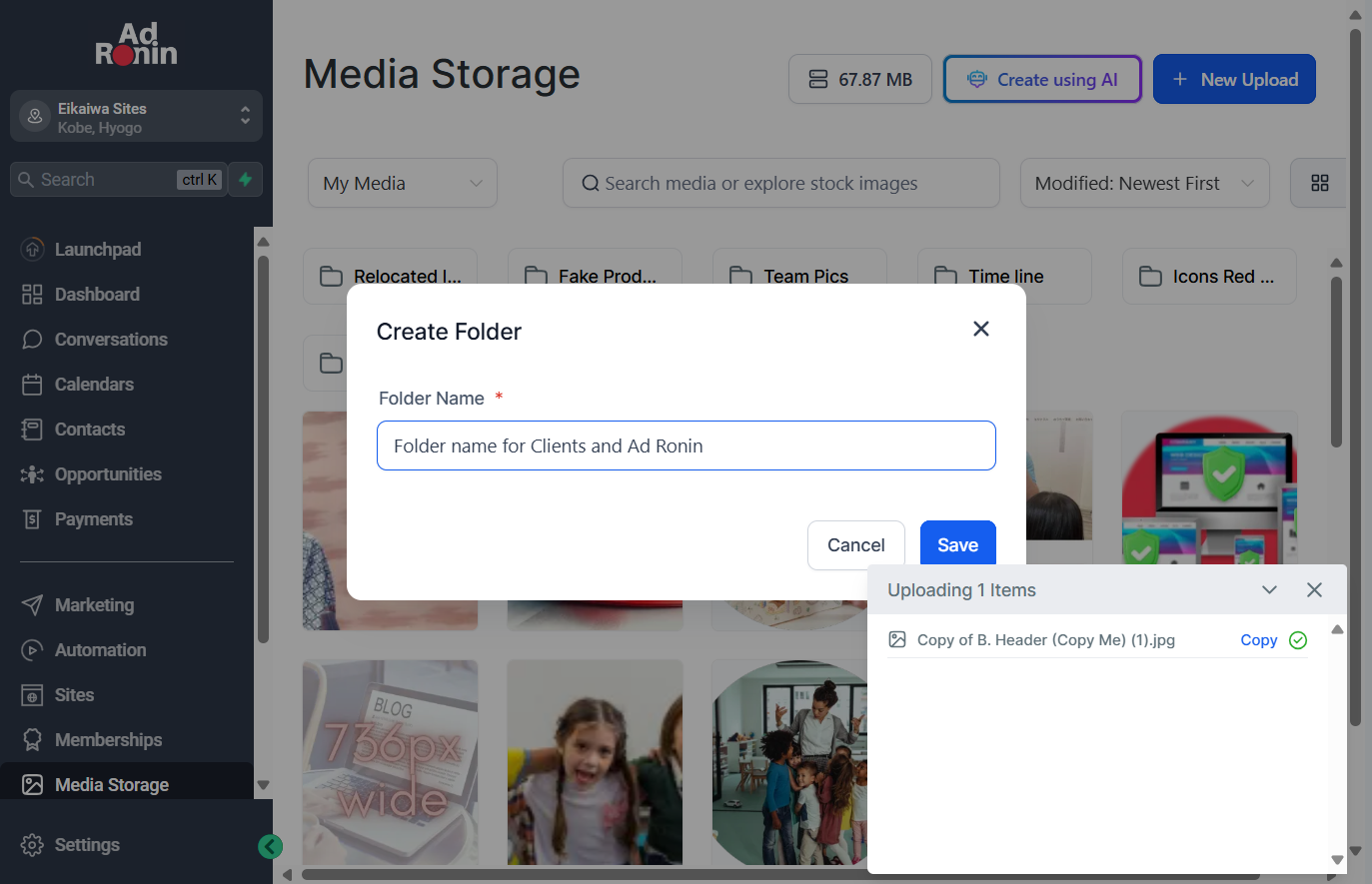Open Calendars in the sidebar

point(94,385)
